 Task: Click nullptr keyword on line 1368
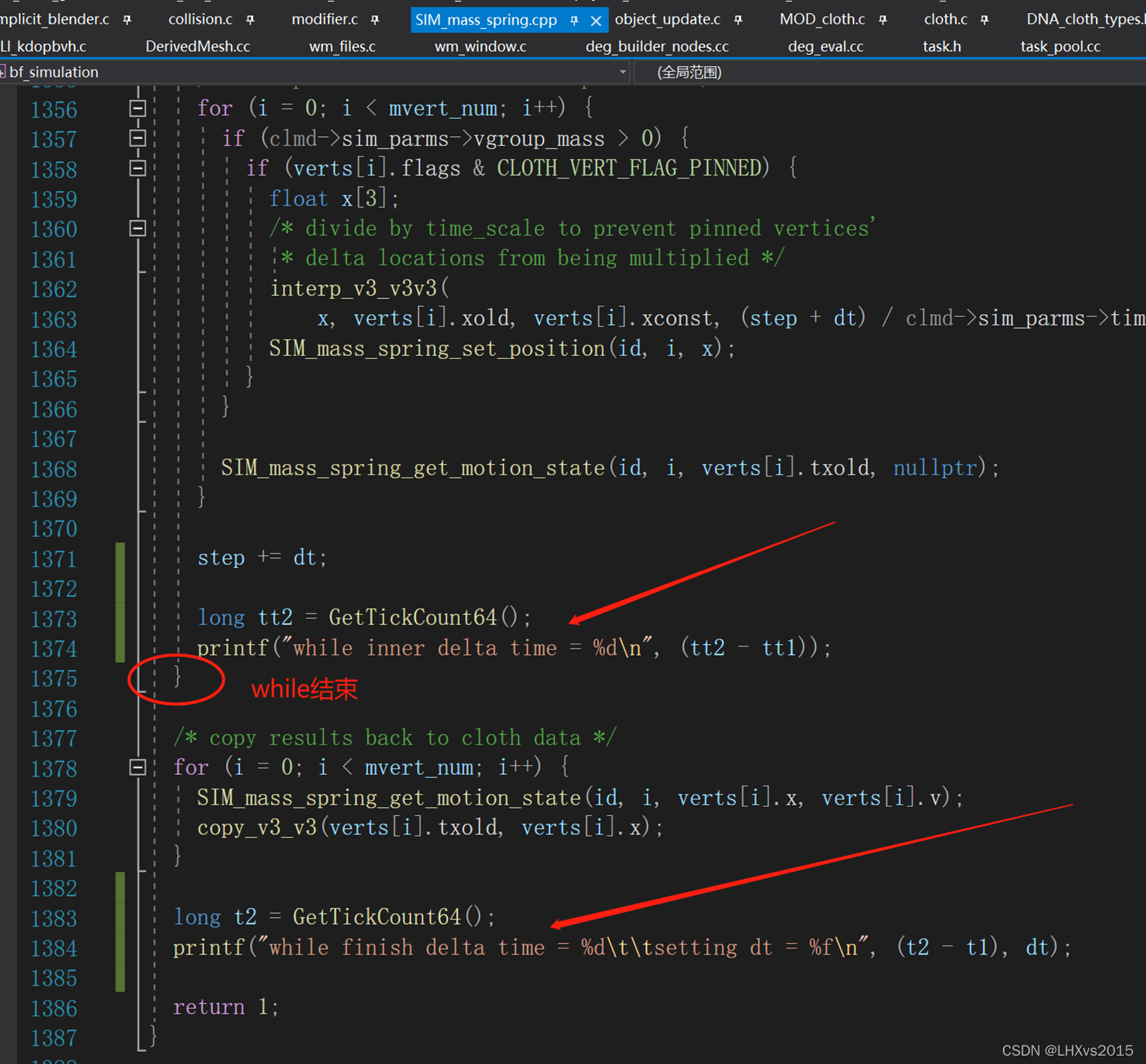[x=935, y=468]
